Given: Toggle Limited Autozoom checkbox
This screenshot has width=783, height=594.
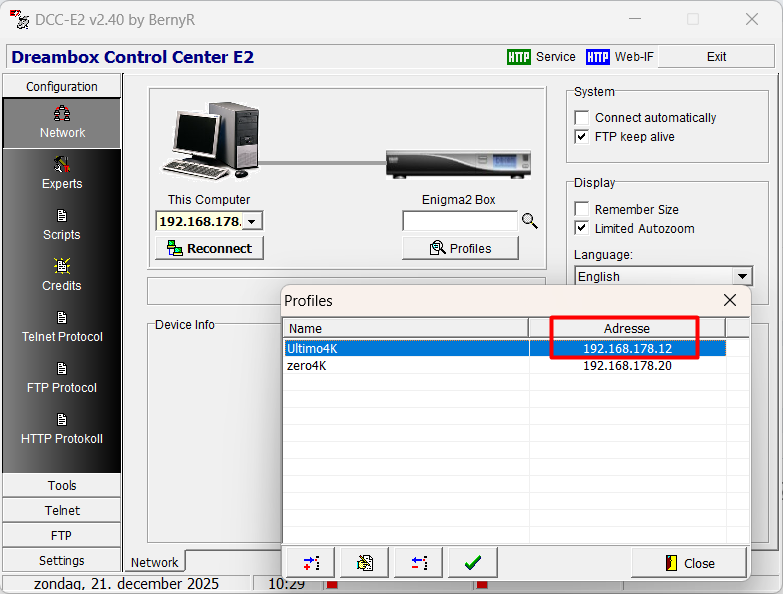Looking at the screenshot, I should [581, 229].
